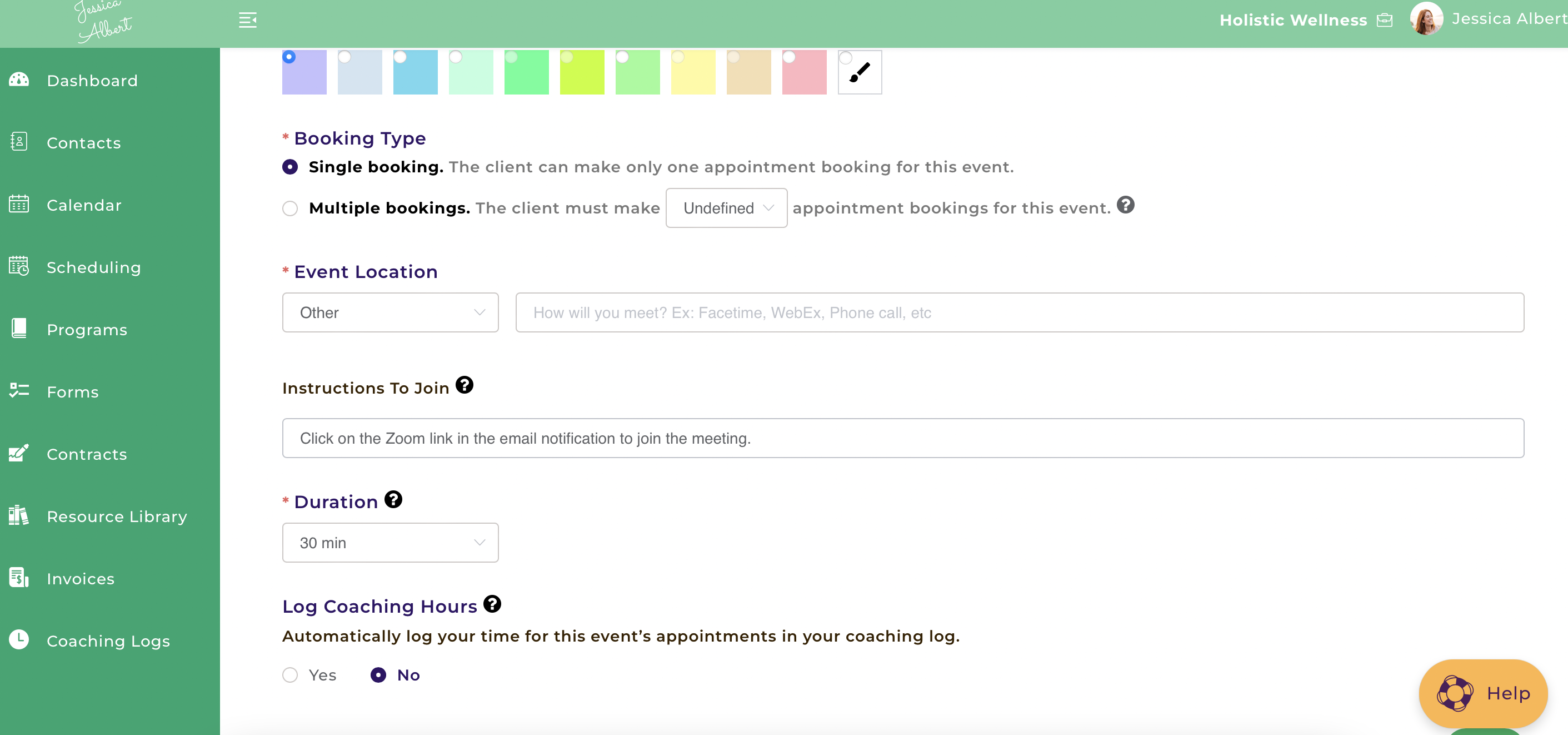The image size is (1568, 735).
Task: Pick the pale yellow color swatch
Action: click(693, 72)
